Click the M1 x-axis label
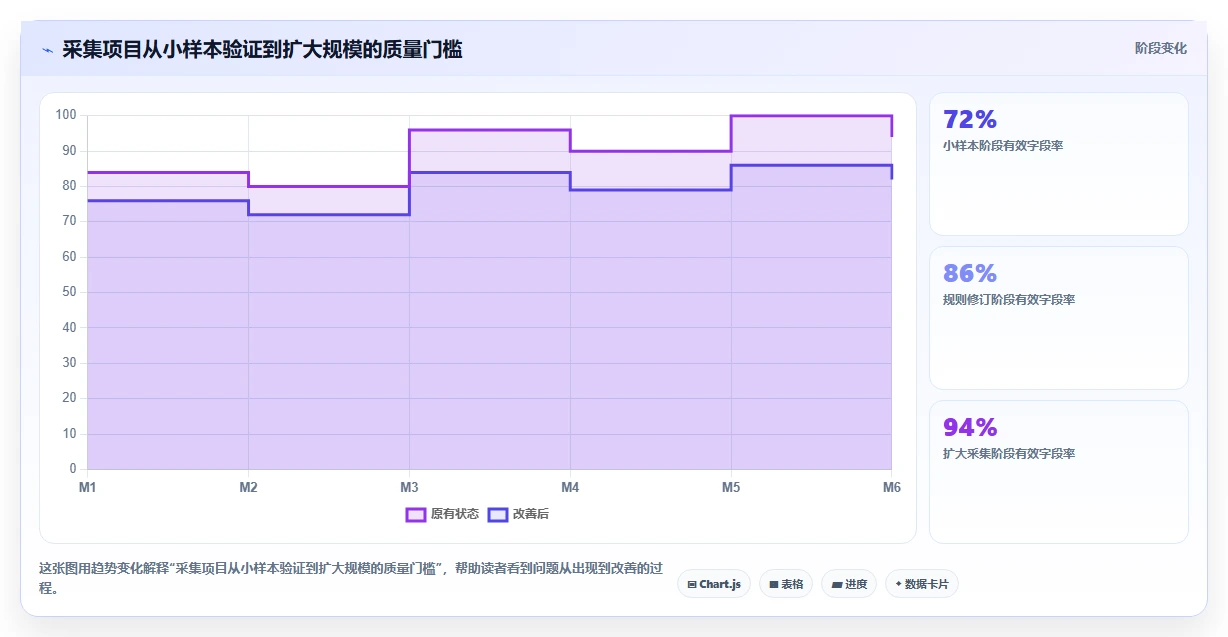This screenshot has width=1228, height=637. [x=87, y=487]
